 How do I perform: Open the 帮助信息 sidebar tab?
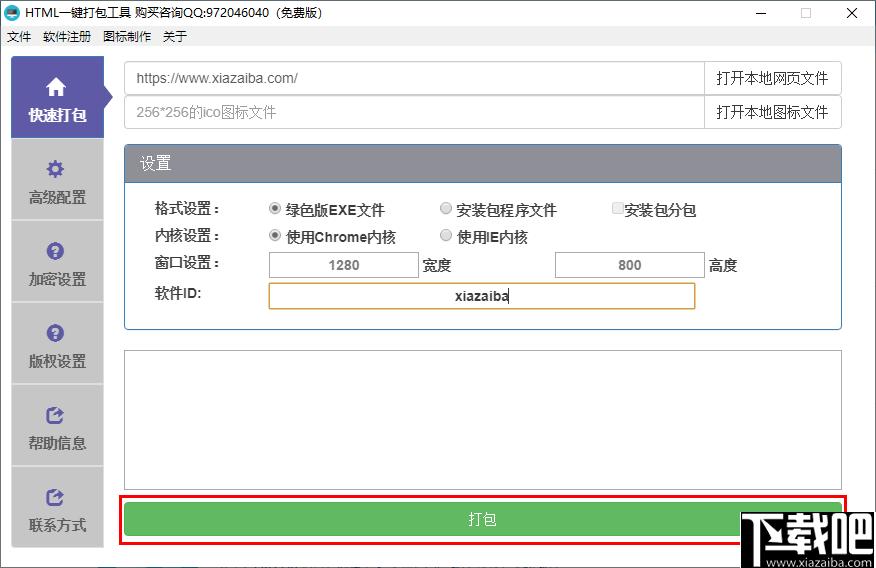[58, 426]
